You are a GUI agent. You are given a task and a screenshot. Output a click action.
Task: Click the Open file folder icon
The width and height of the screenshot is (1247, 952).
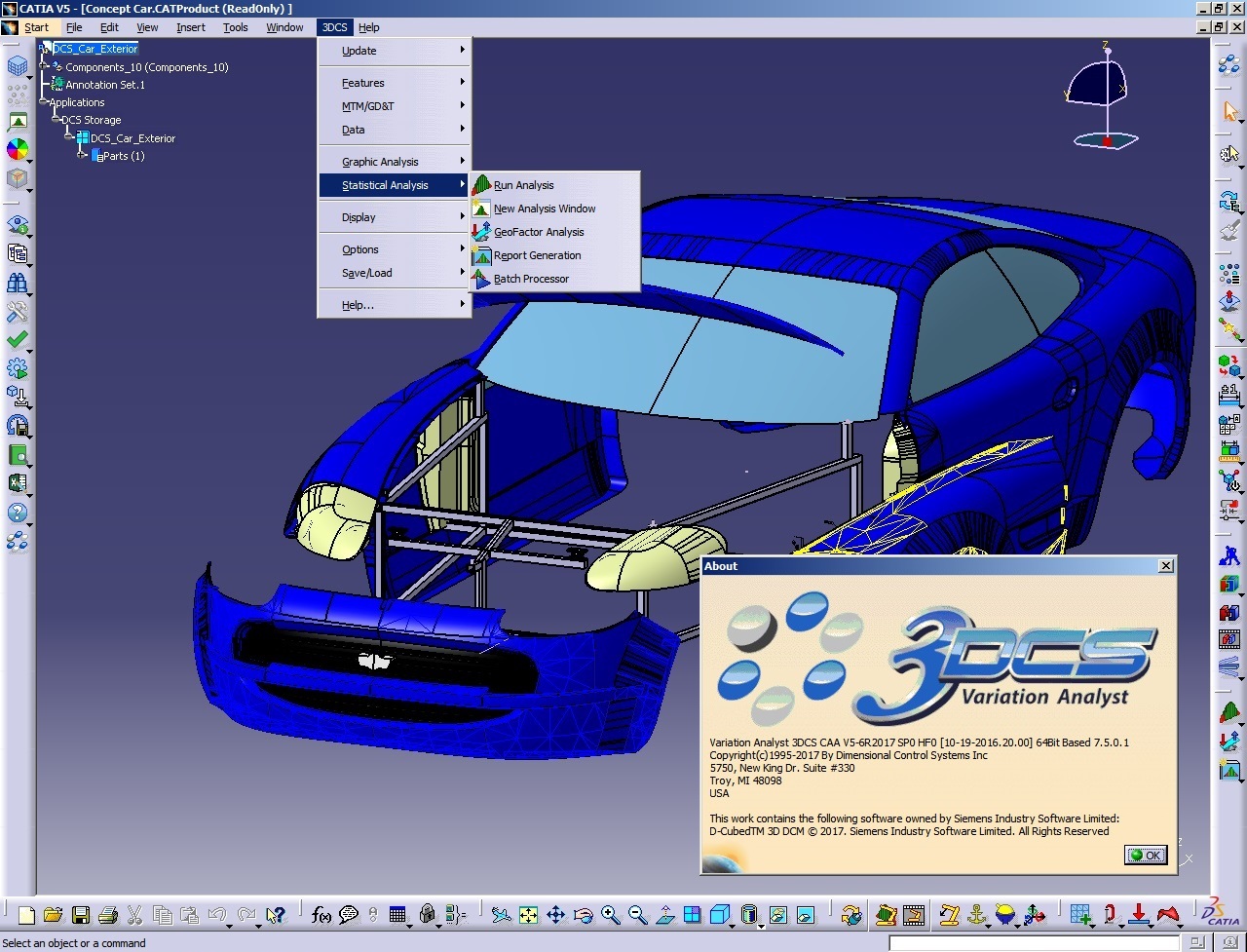(x=54, y=915)
